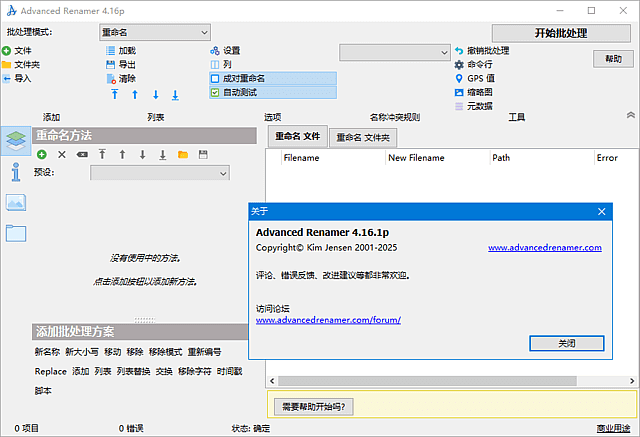This screenshot has height=437, width=640.
Task: Open the 批处理模式 dropdown
Action: click(156, 33)
